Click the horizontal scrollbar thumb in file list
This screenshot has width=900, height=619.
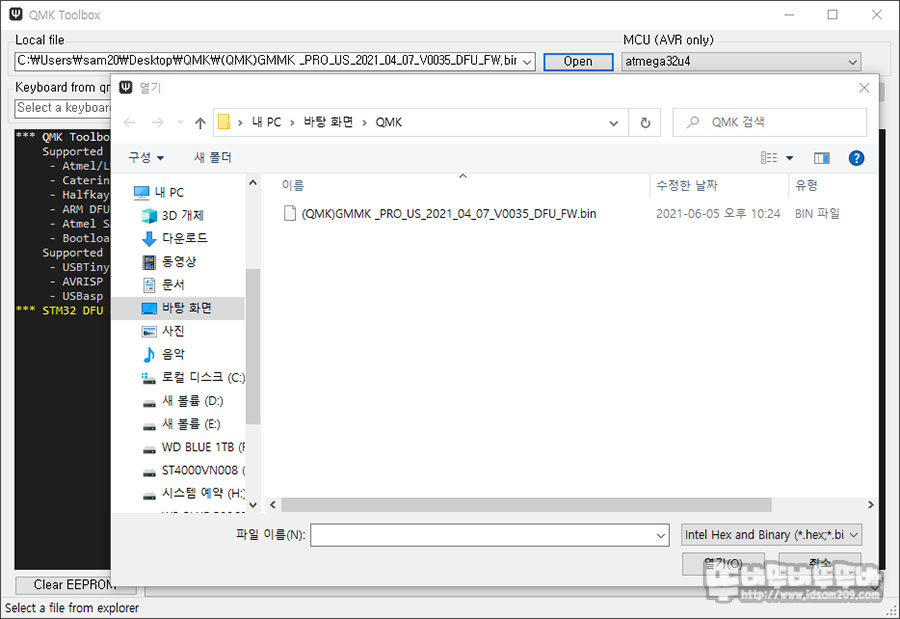(526, 505)
